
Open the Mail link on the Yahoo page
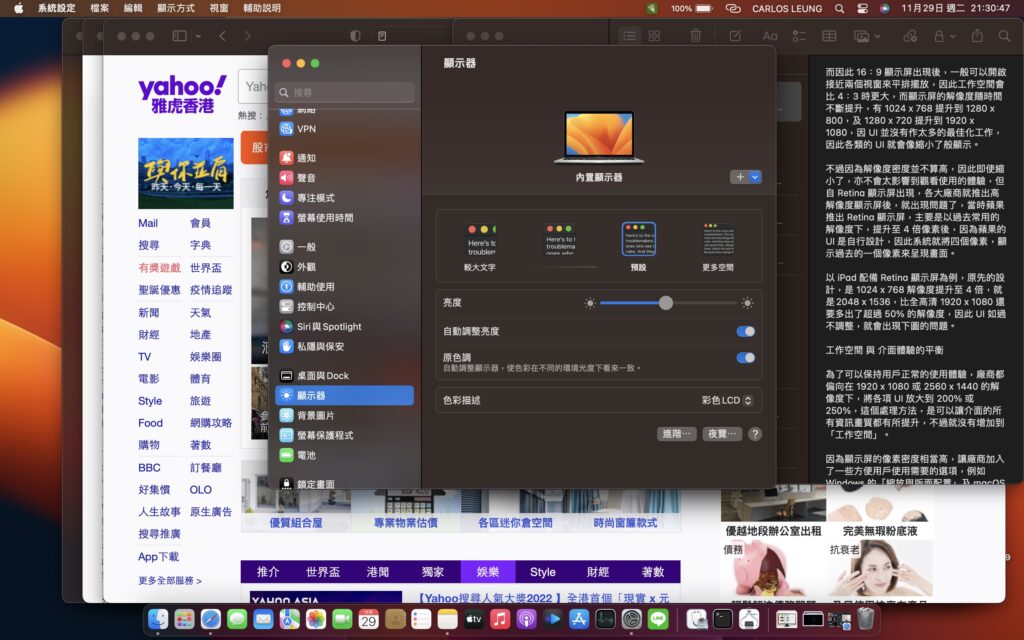tap(148, 223)
